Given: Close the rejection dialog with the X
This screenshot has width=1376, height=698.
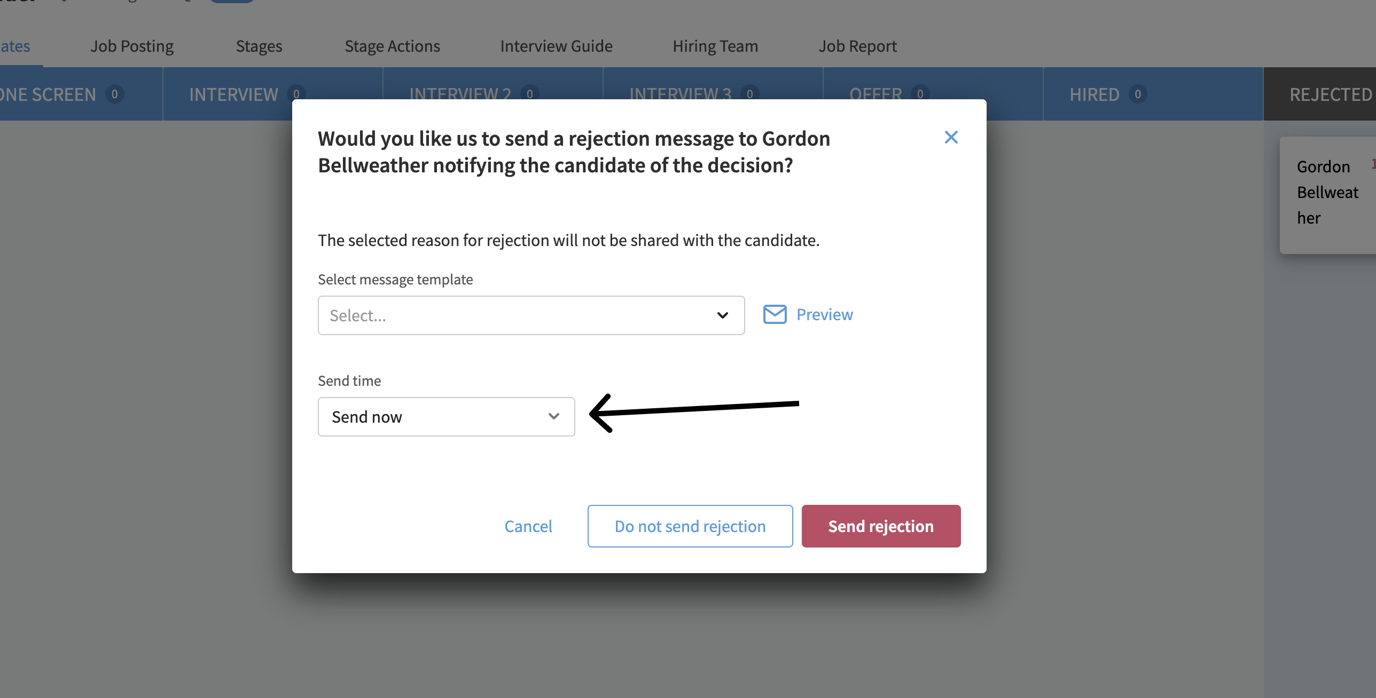Looking at the screenshot, I should (x=950, y=137).
